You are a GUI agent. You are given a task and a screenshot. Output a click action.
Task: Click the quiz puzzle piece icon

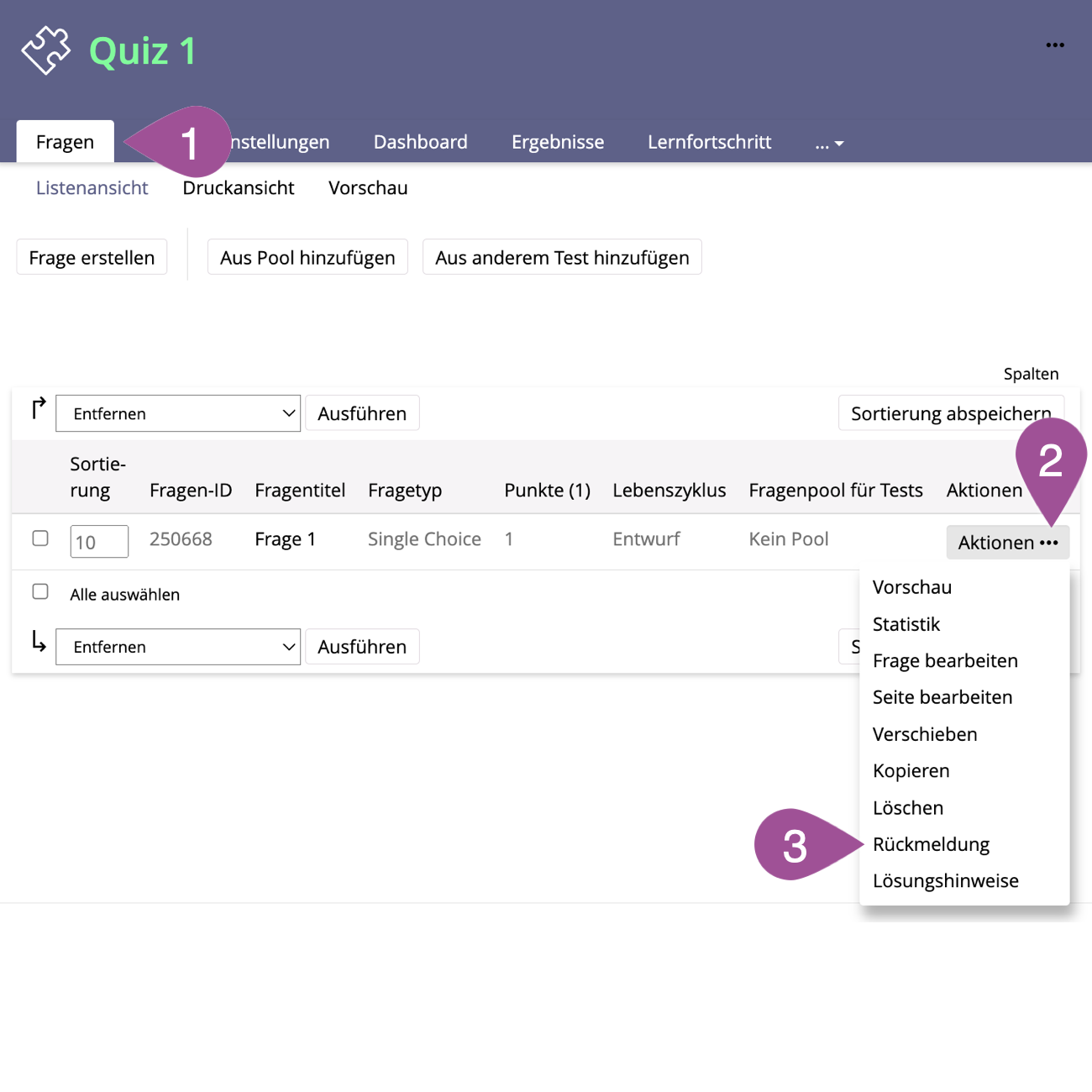46,50
